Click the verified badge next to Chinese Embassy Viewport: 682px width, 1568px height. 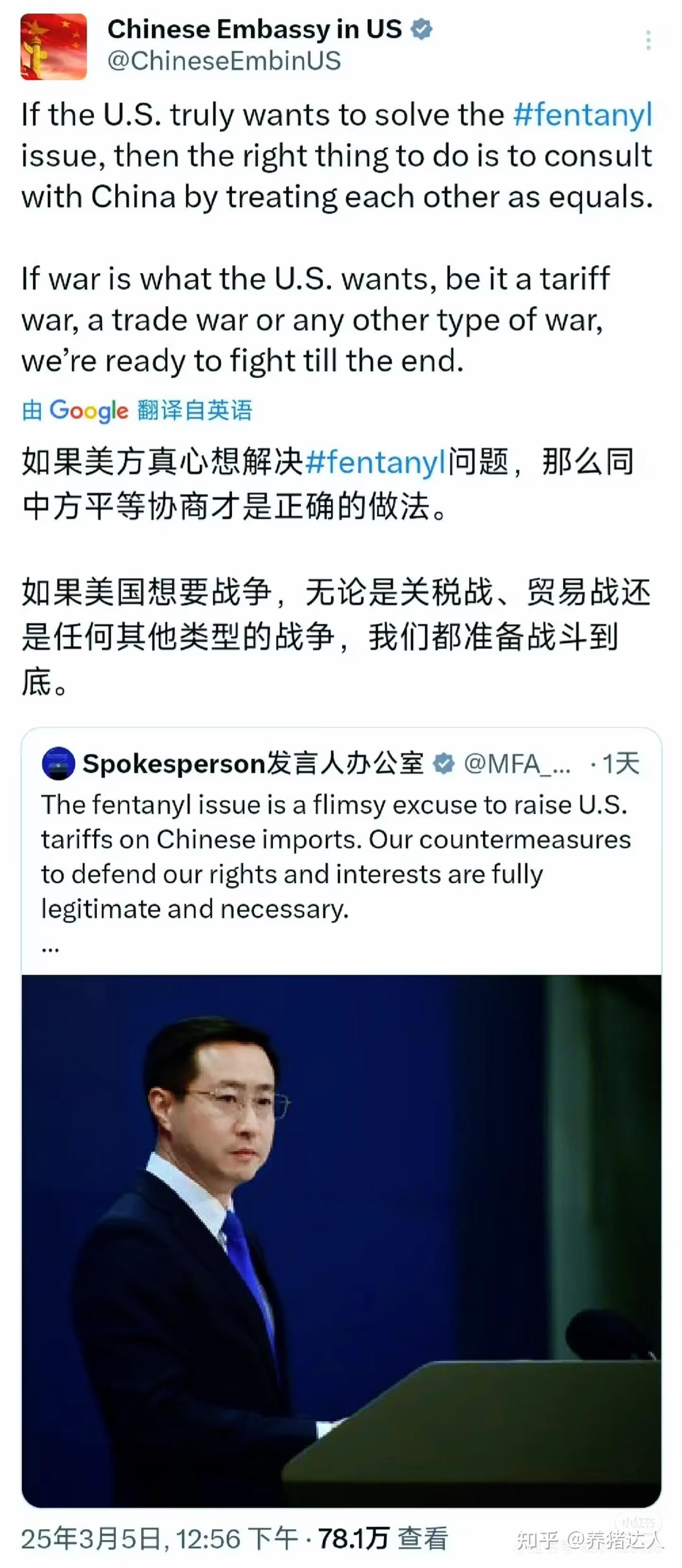(422, 28)
